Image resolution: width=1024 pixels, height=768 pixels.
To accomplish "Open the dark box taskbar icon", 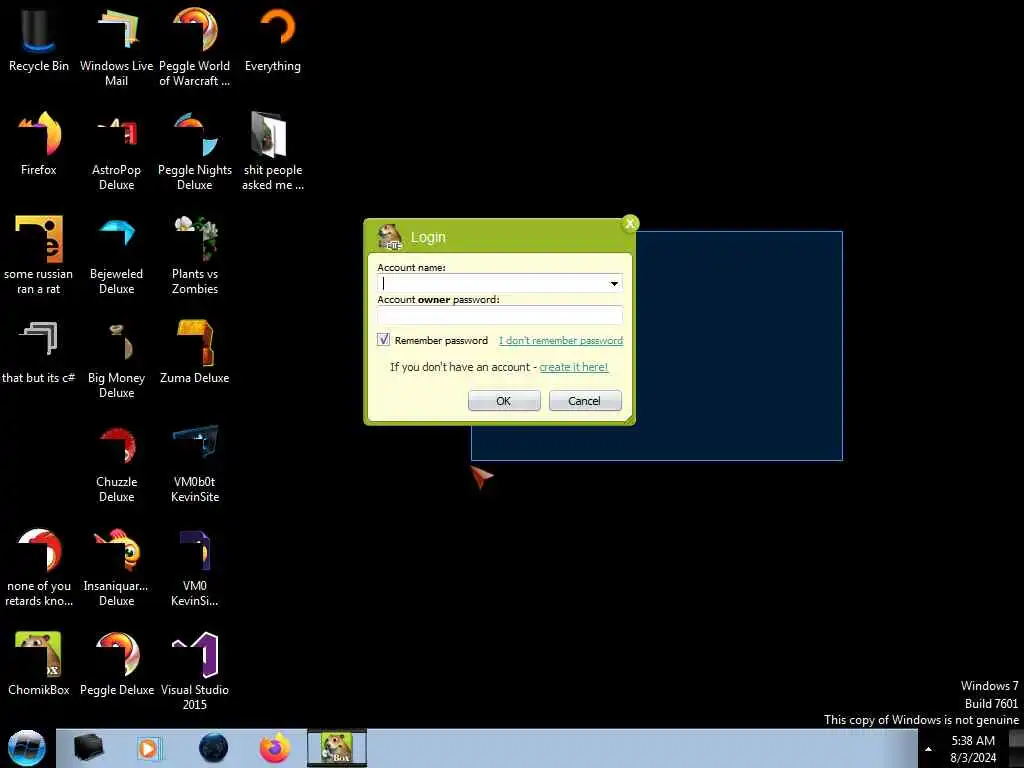I will click(x=89, y=748).
